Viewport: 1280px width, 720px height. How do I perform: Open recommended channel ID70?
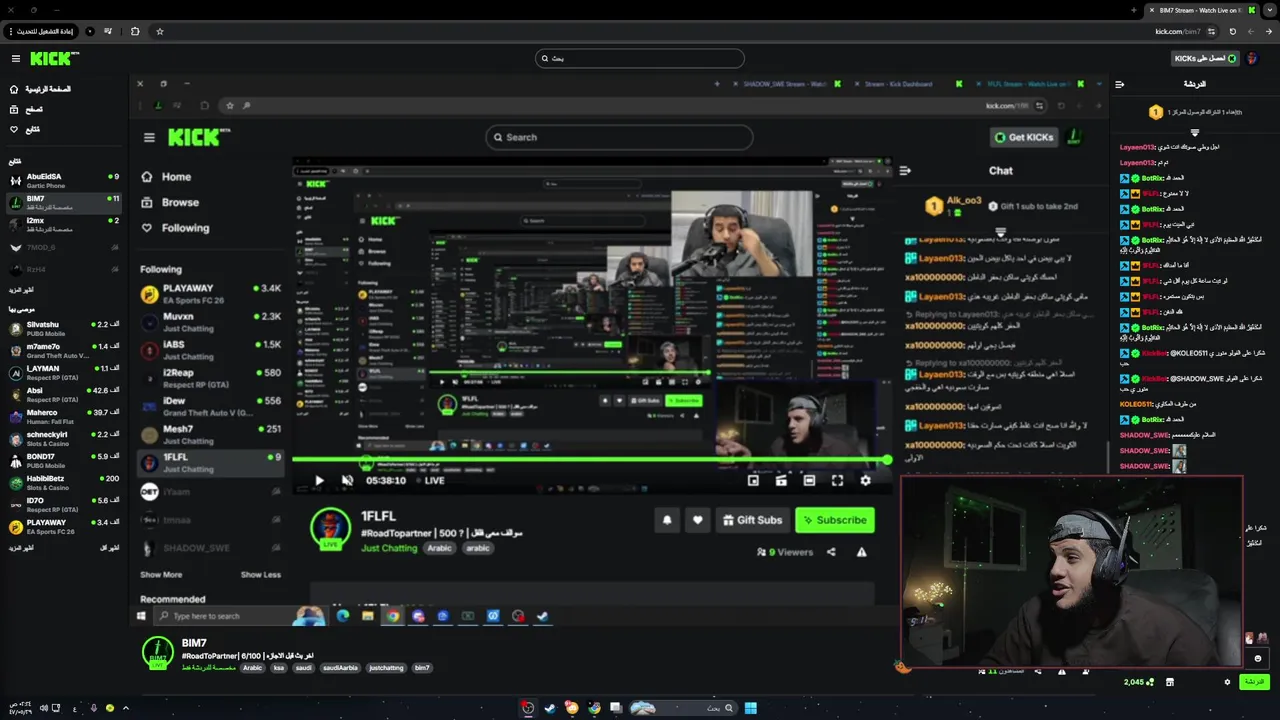coord(63,504)
